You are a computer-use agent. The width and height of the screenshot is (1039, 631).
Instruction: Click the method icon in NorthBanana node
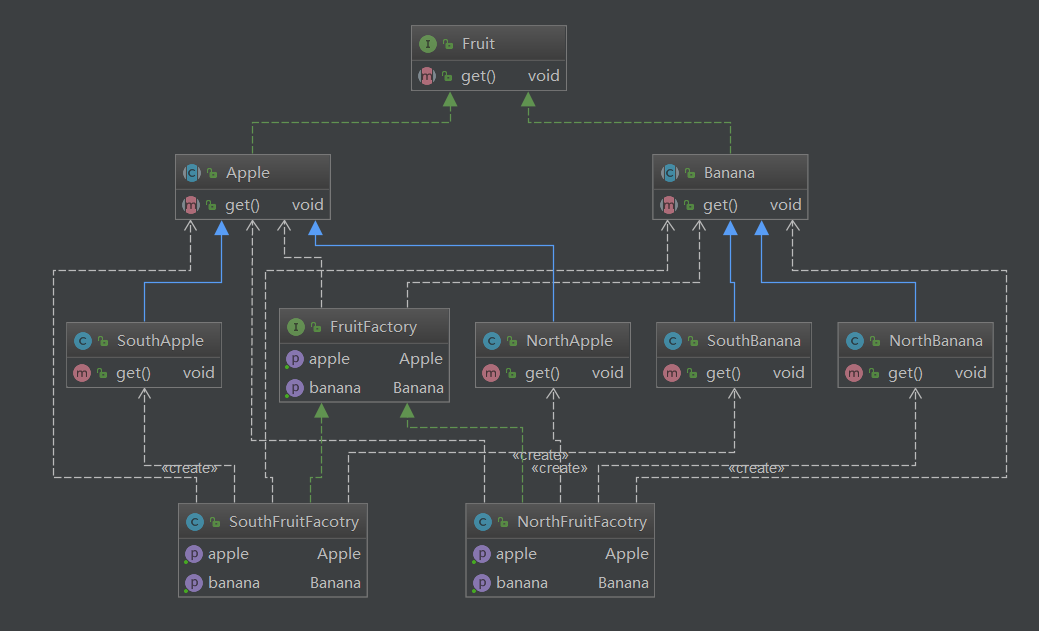854,373
